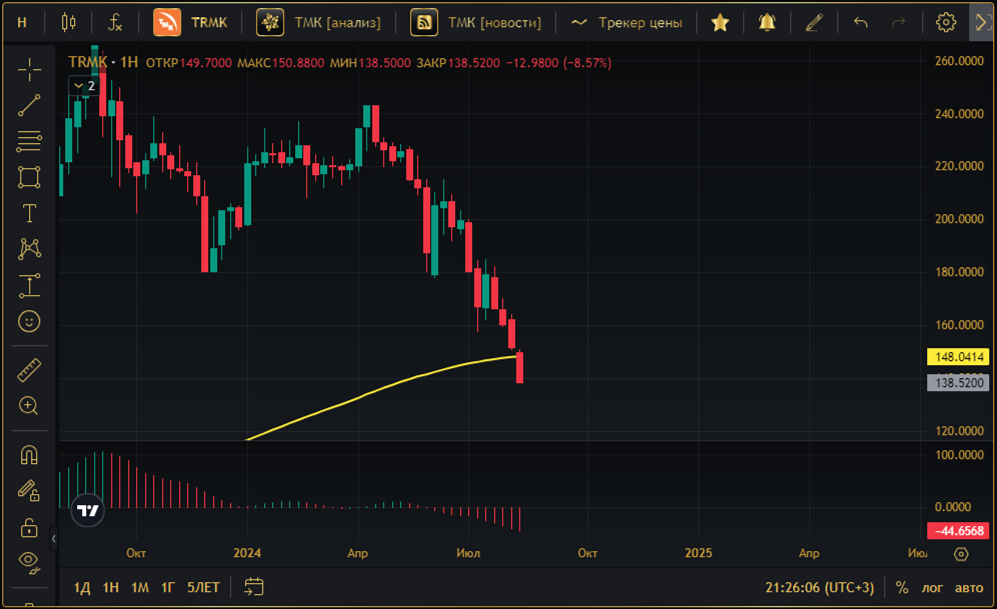This screenshot has width=997, height=609.
Task: Click the pencil edit icon
Action: pyautogui.click(x=814, y=23)
